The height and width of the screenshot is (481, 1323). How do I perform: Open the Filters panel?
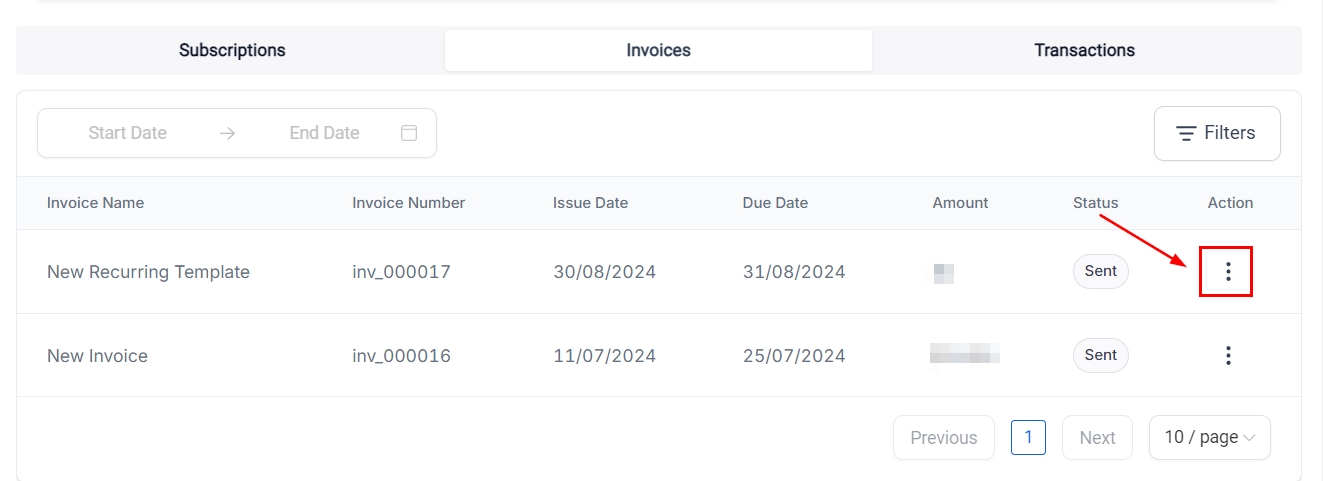(x=1216, y=133)
